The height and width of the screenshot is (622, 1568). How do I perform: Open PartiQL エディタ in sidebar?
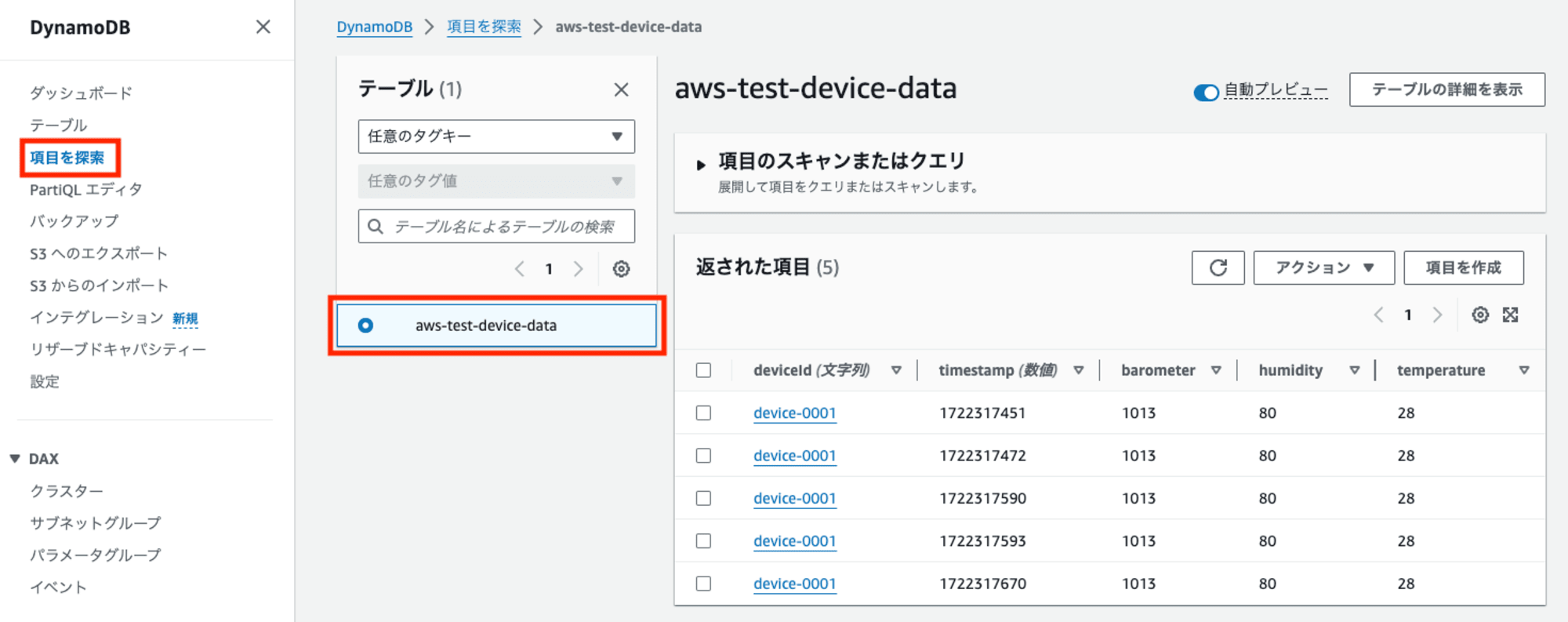tap(86, 190)
